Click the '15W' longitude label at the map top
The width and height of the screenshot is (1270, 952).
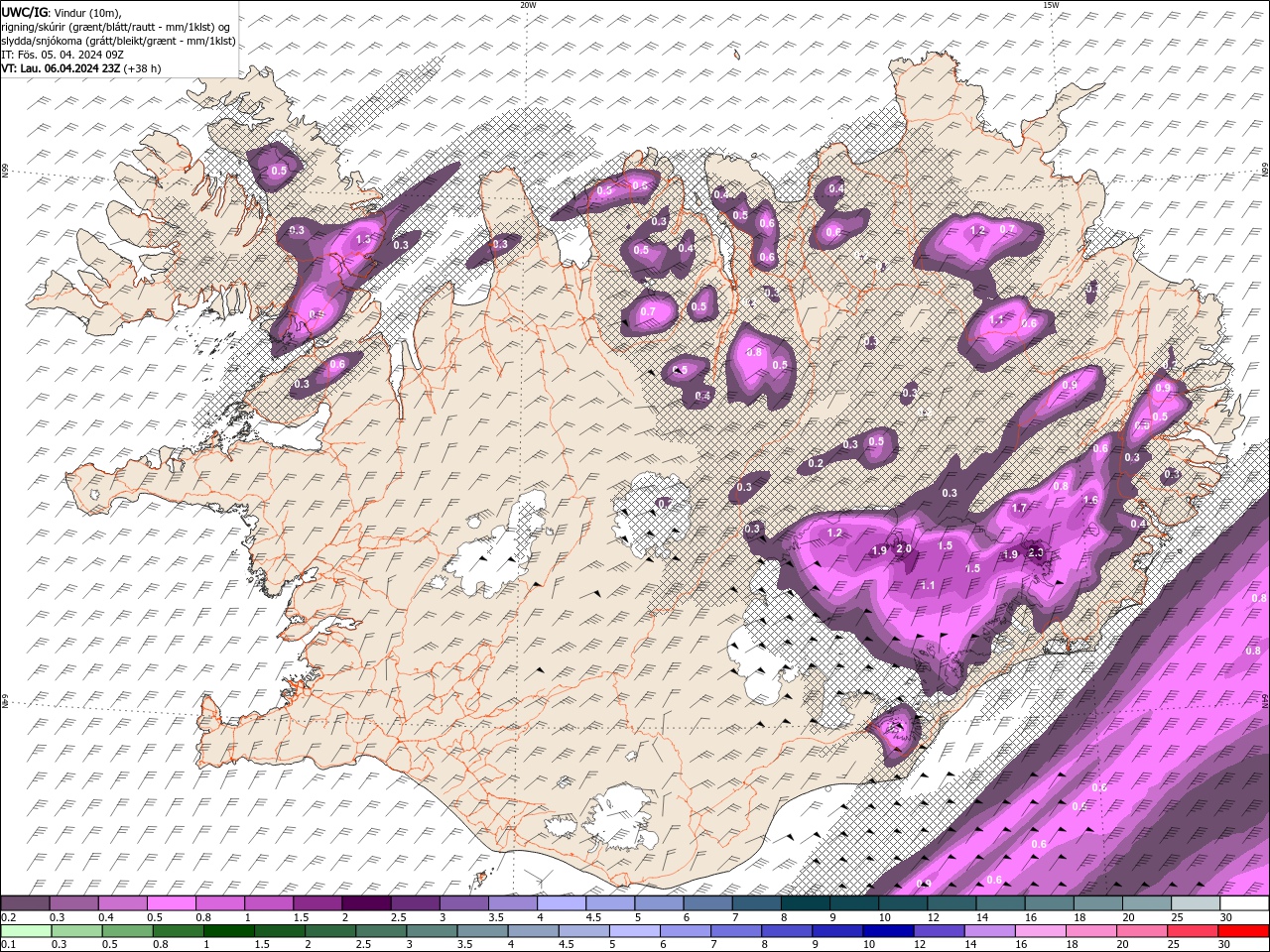(x=1051, y=5)
